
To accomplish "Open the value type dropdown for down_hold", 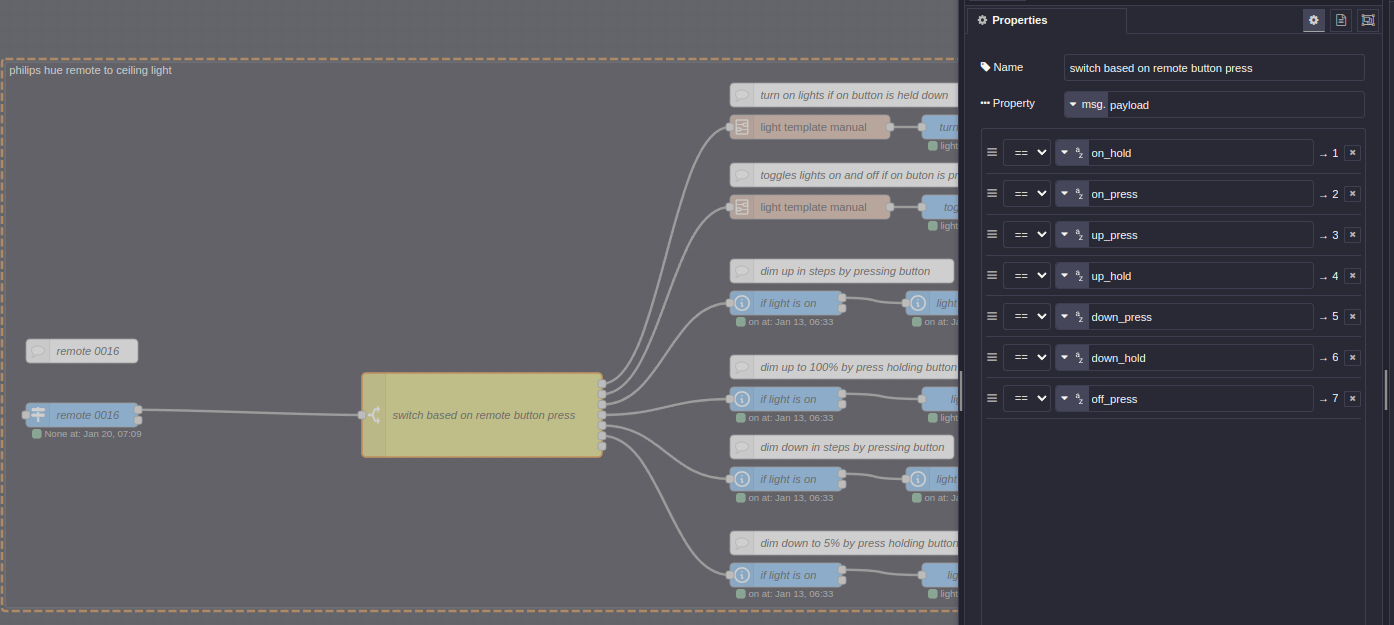I will pos(1071,358).
